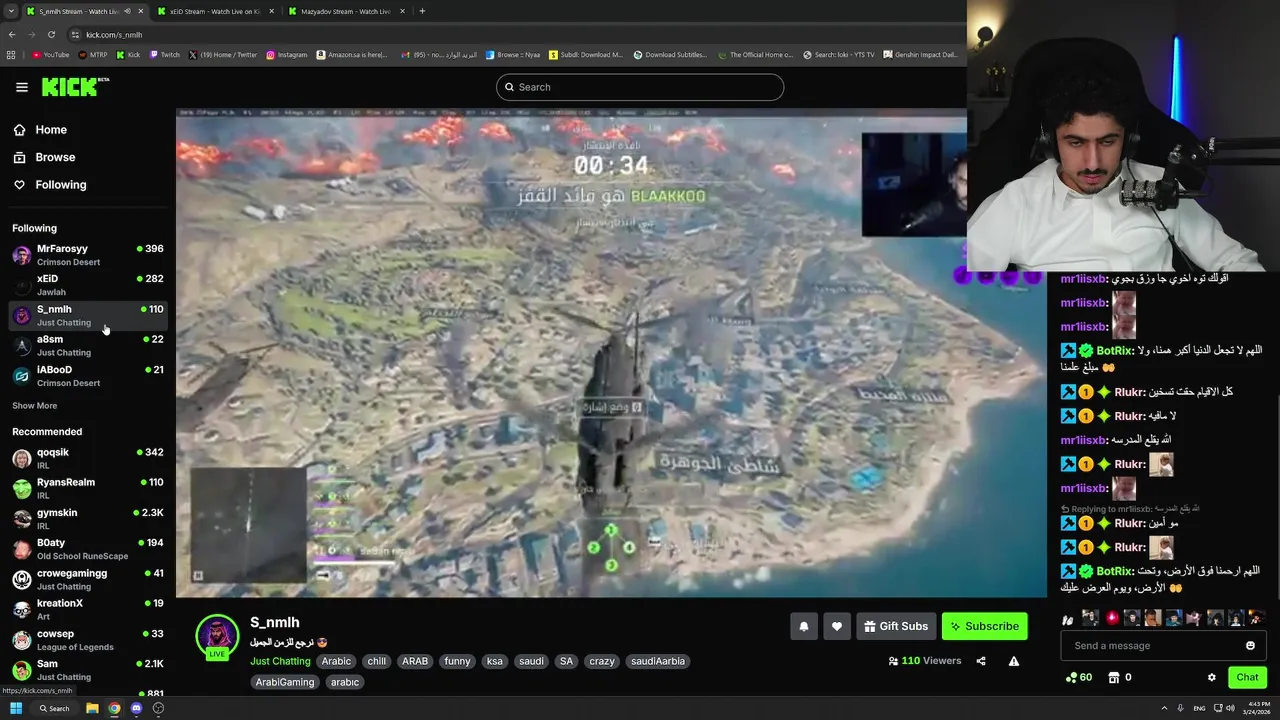Click the Kick logo

(x=75, y=87)
